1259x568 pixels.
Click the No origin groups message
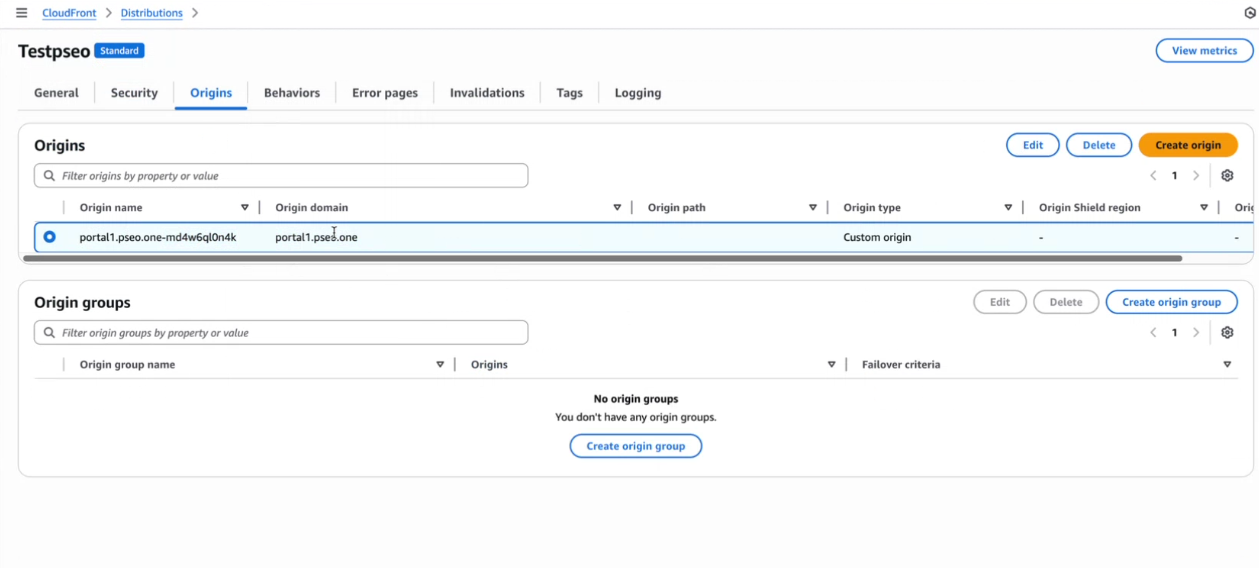coord(636,399)
